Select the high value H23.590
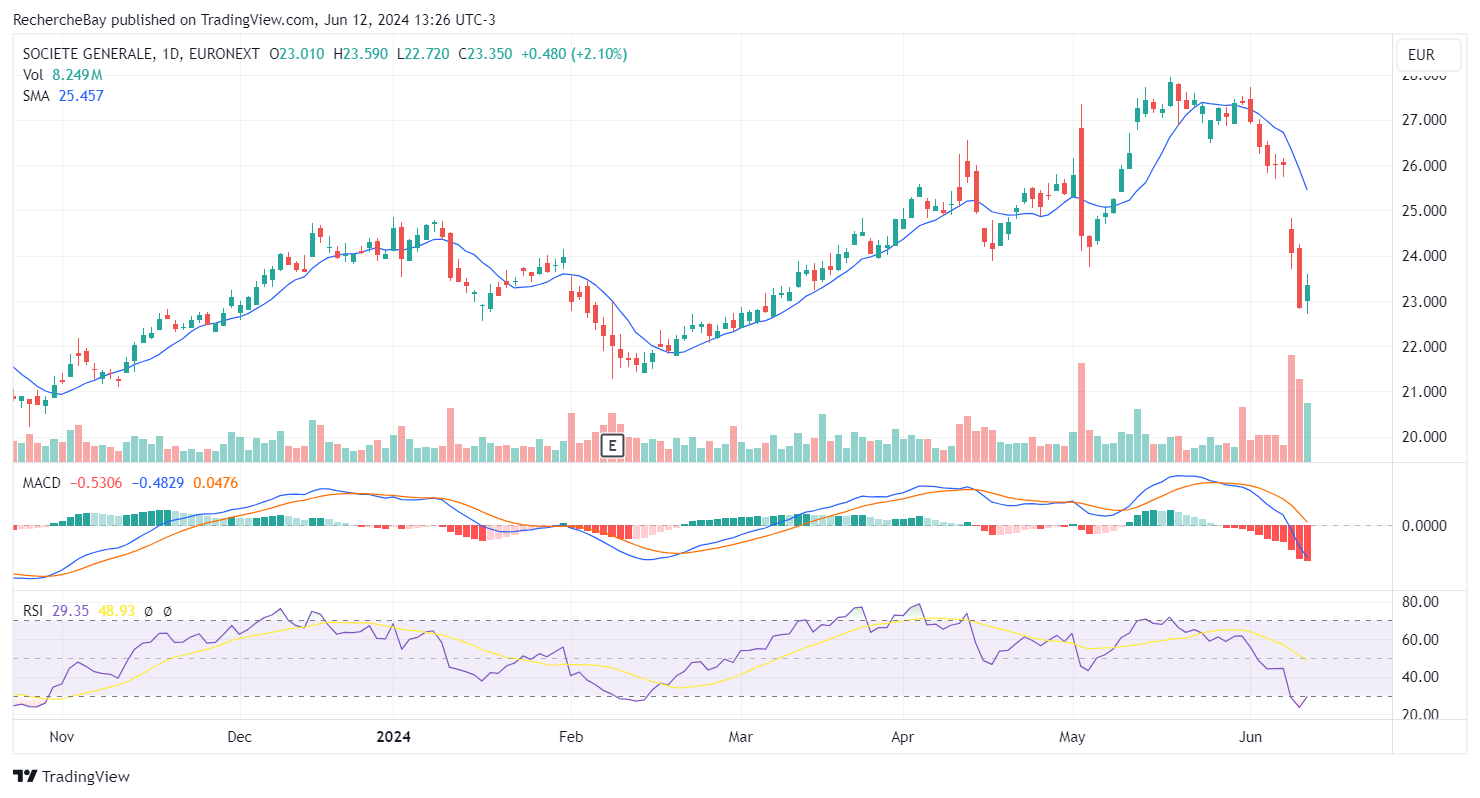 [x=362, y=54]
